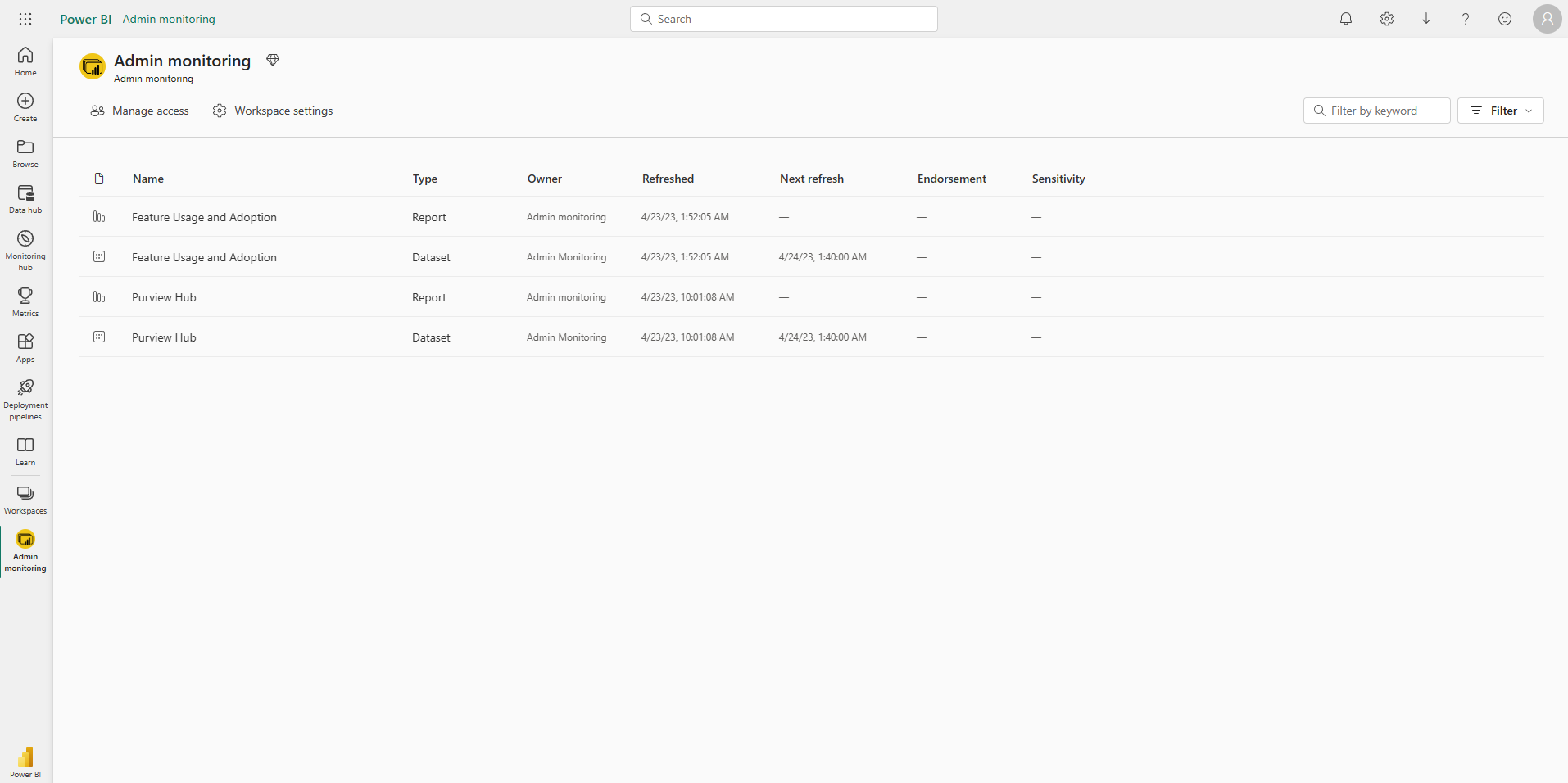Sort by Next refresh column header
This screenshot has height=783, width=1568.
(x=812, y=179)
